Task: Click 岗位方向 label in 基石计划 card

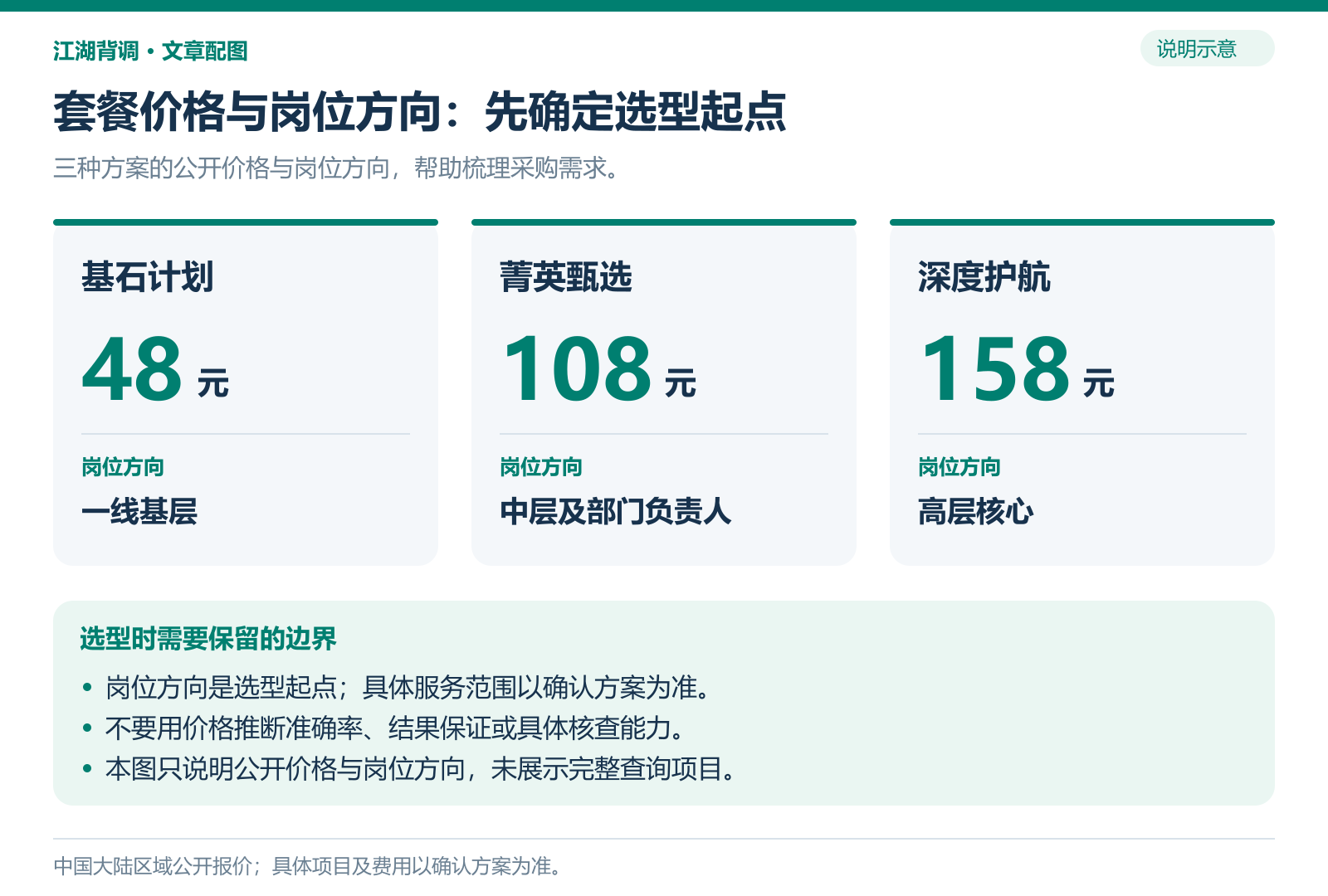Action: pos(123,467)
